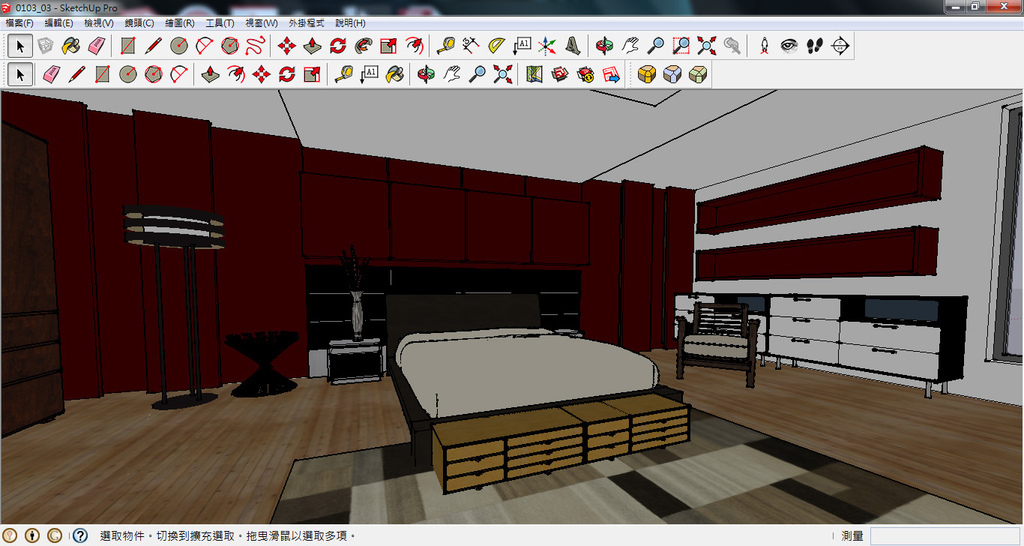Choose Push/Pull in the top toolbar row
The height and width of the screenshot is (546, 1024).
click(x=312, y=46)
